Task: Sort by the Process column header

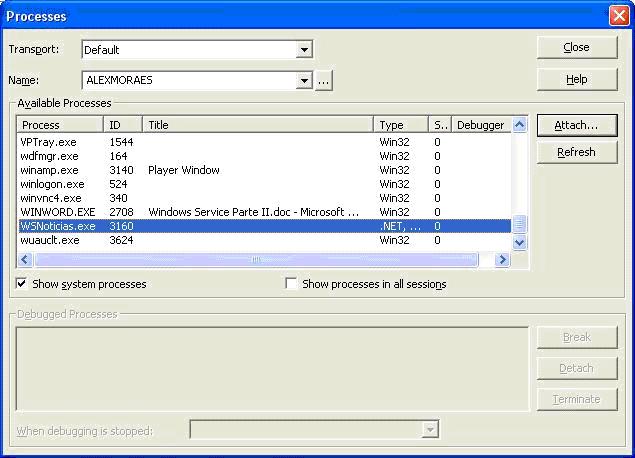Action: coord(60,125)
